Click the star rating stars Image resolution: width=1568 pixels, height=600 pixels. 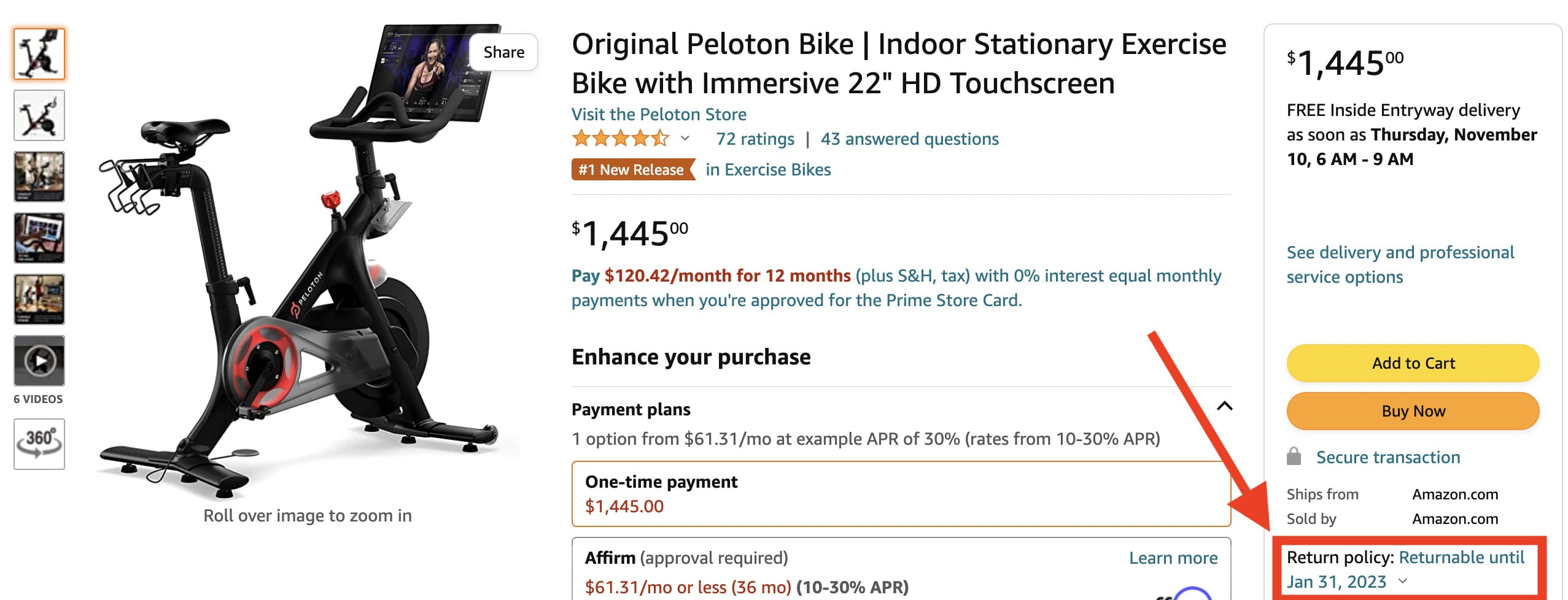[620, 139]
